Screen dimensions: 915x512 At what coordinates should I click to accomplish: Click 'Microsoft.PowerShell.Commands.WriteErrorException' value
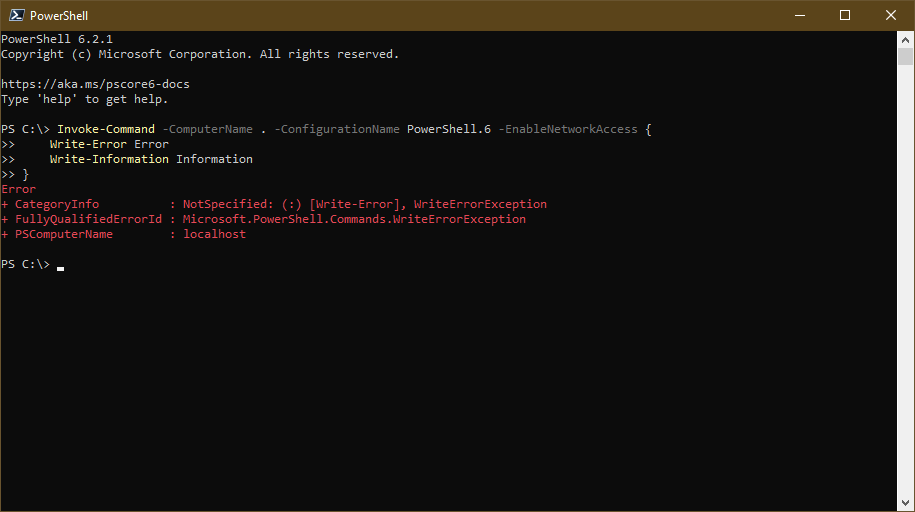coord(354,220)
